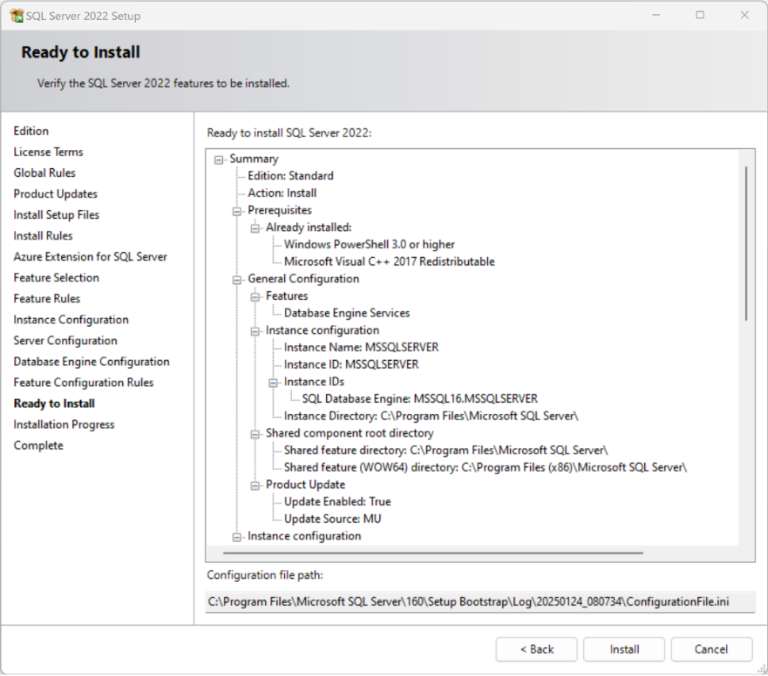Select the Install Setup Files step
768x676 pixels.
click(x=56, y=215)
